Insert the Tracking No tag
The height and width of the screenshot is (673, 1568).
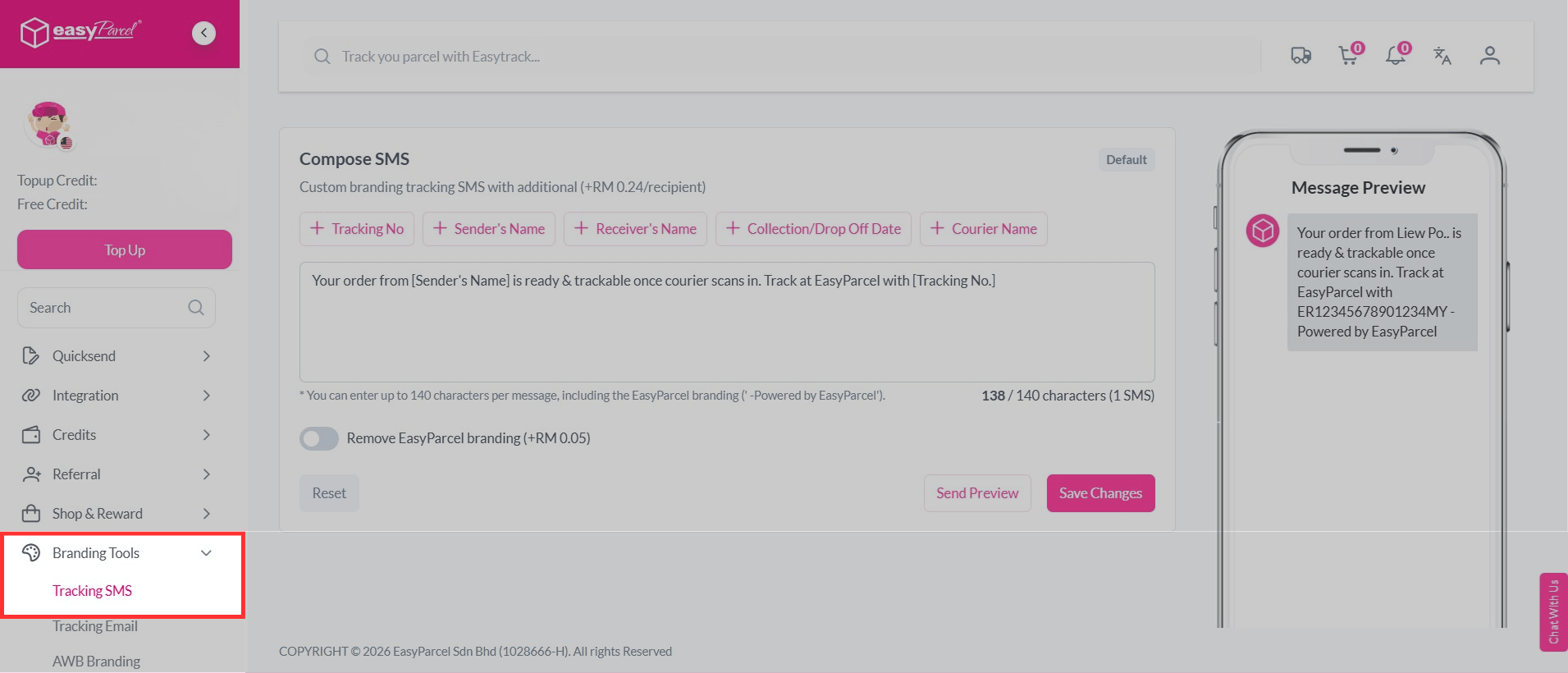pyautogui.click(x=357, y=229)
